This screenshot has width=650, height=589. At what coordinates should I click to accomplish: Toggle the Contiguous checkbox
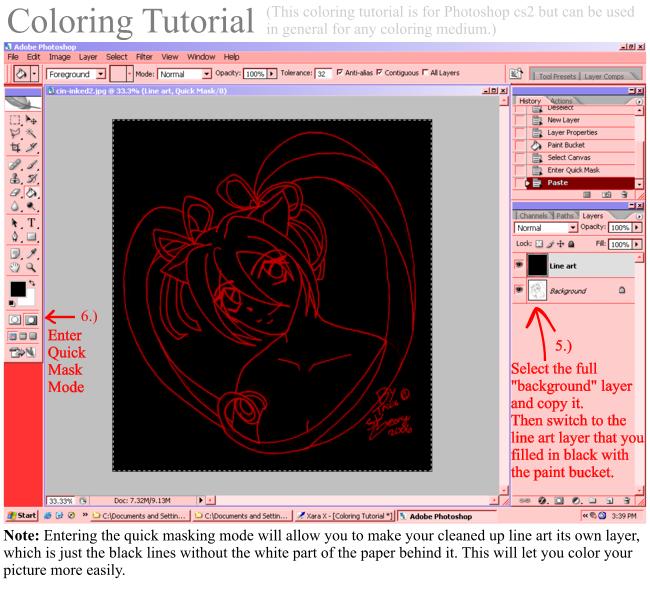click(379, 73)
